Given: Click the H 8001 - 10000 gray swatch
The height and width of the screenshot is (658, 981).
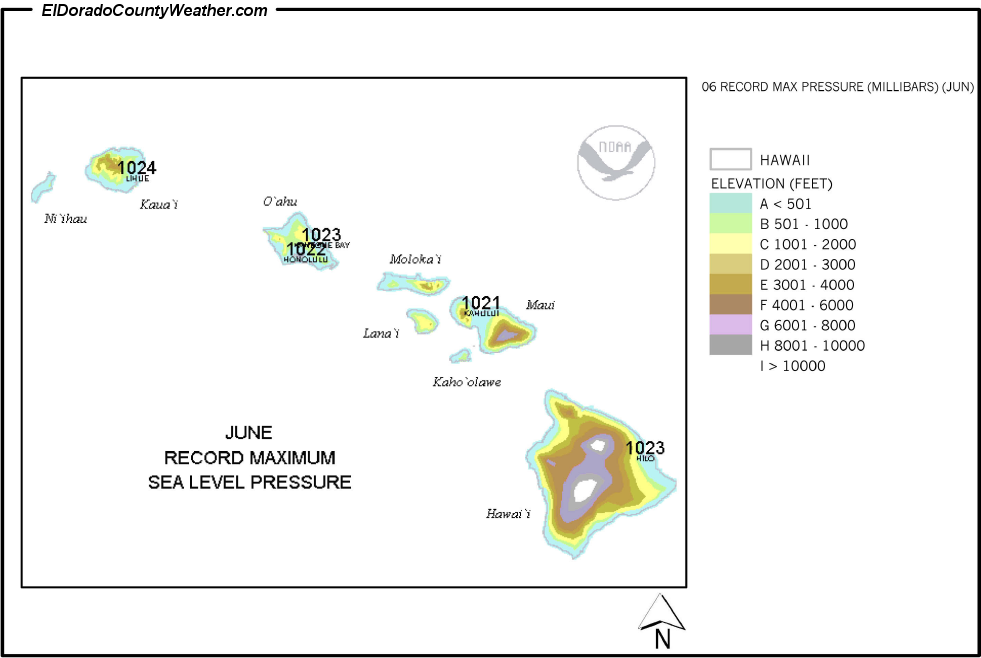Looking at the screenshot, I should 730,345.
